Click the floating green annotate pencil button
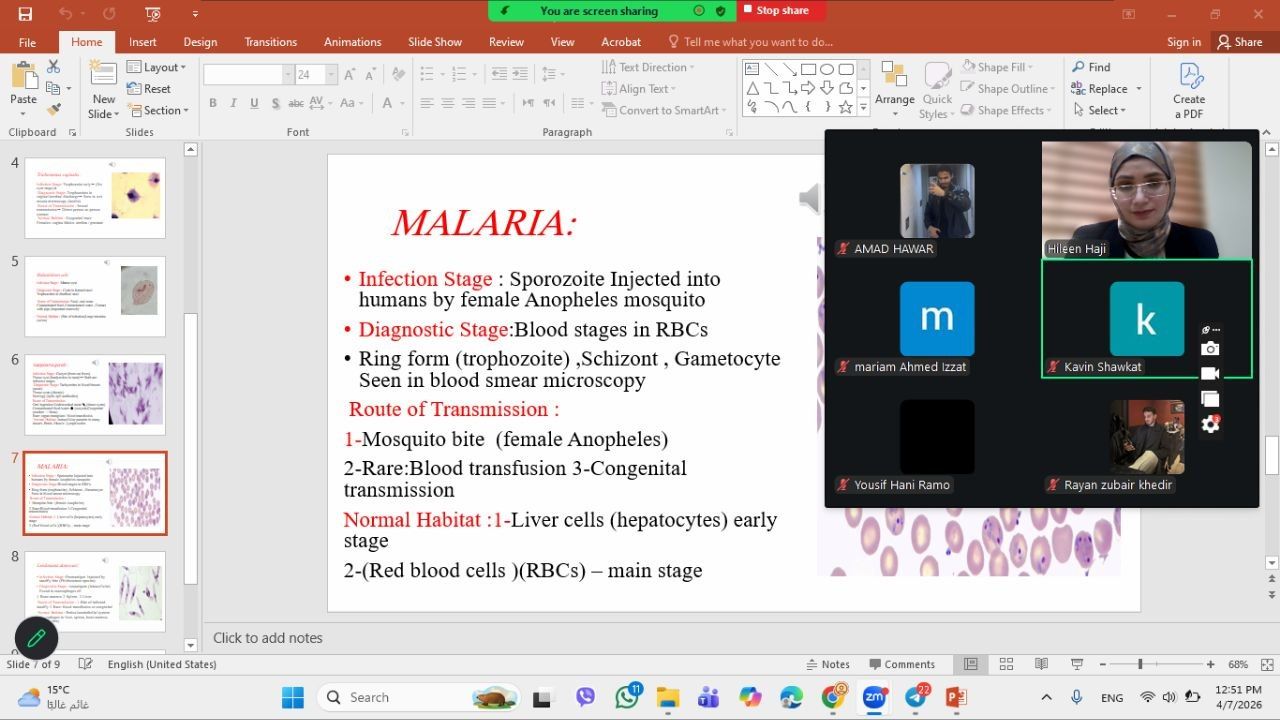 pyautogui.click(x=36, y=638)
